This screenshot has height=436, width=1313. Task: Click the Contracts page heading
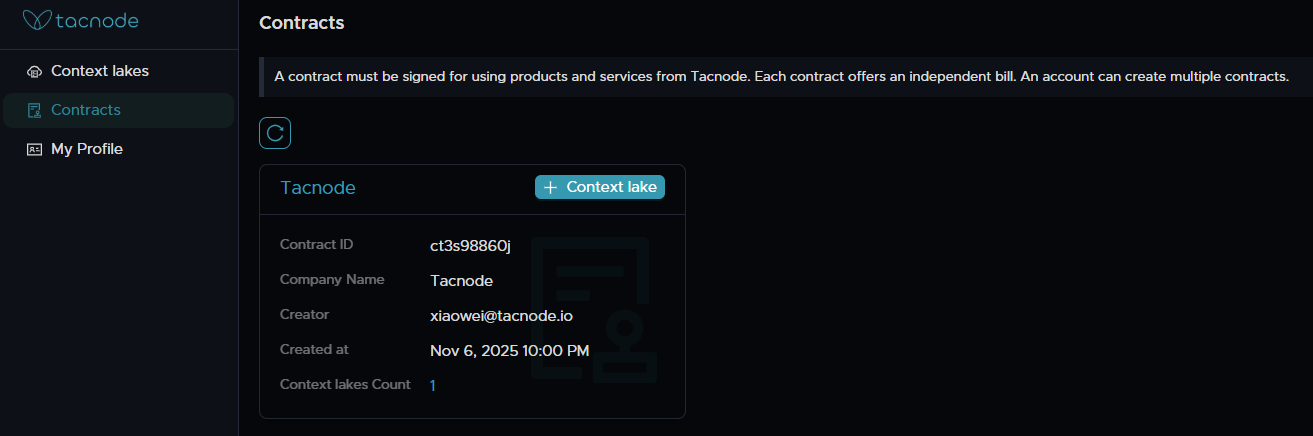(x=301, y=23)
